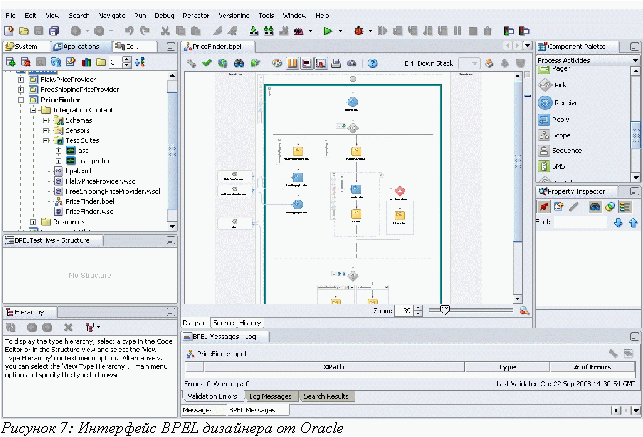
Task: Click the red Debug bug icon
Action: pyautogui.click(x=359, y=31)
